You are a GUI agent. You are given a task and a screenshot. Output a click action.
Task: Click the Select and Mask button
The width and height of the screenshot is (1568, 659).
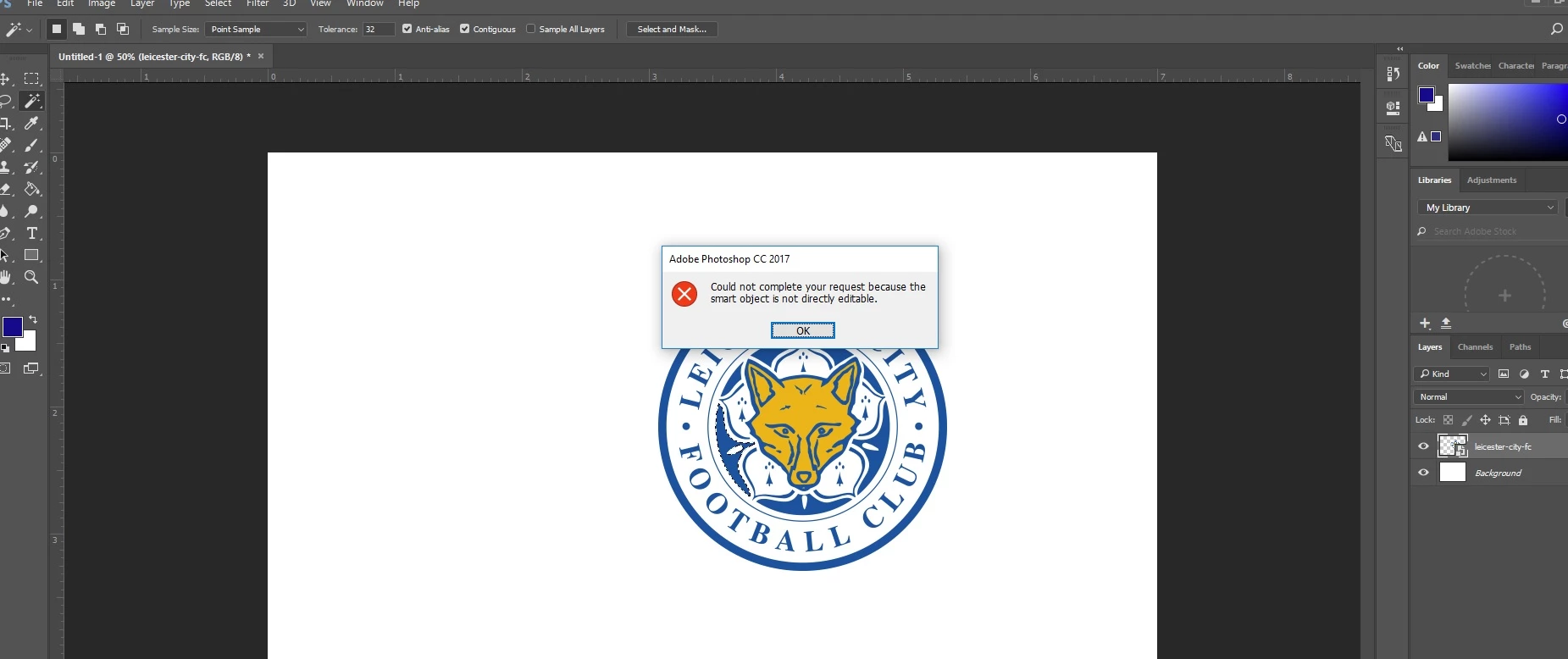(672, 29)
